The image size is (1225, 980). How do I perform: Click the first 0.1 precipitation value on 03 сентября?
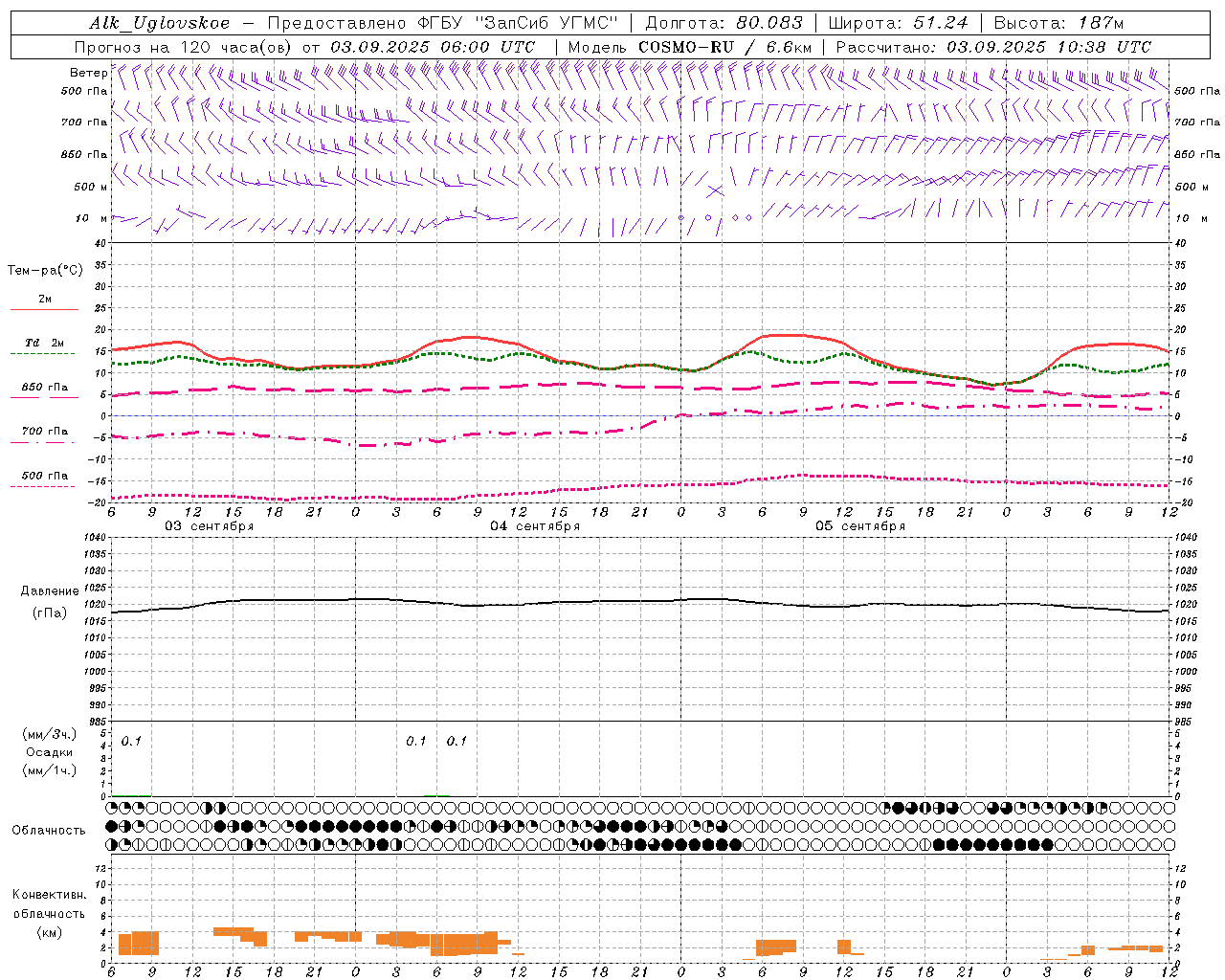click(131, 742)
